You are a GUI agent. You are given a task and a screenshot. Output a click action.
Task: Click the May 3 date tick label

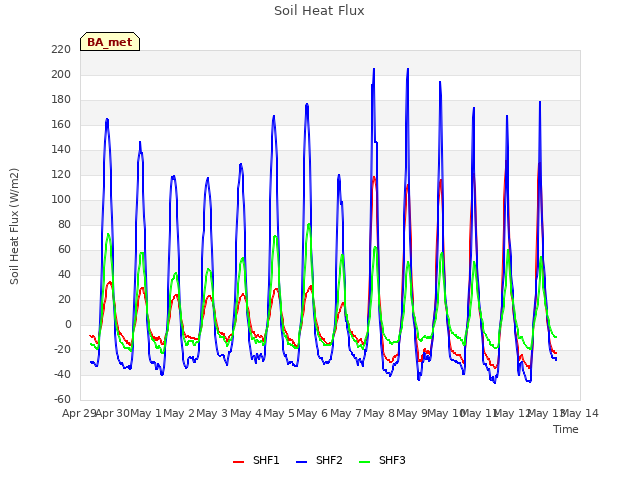tap(212, 413)
